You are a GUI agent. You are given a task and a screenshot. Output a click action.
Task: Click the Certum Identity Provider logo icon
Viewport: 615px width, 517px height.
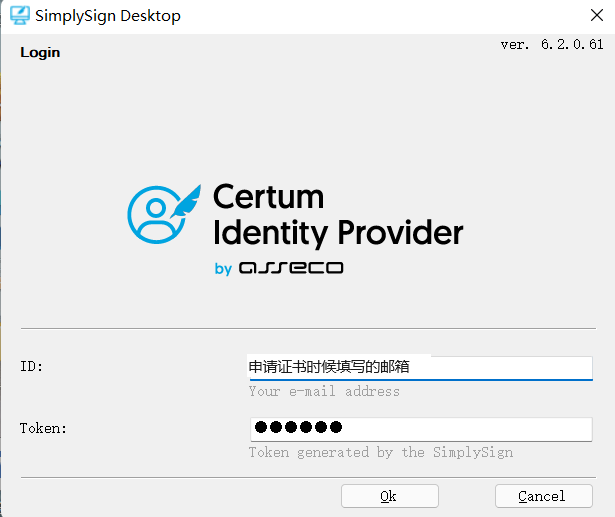pyautogui.click(x=164, y=214)
